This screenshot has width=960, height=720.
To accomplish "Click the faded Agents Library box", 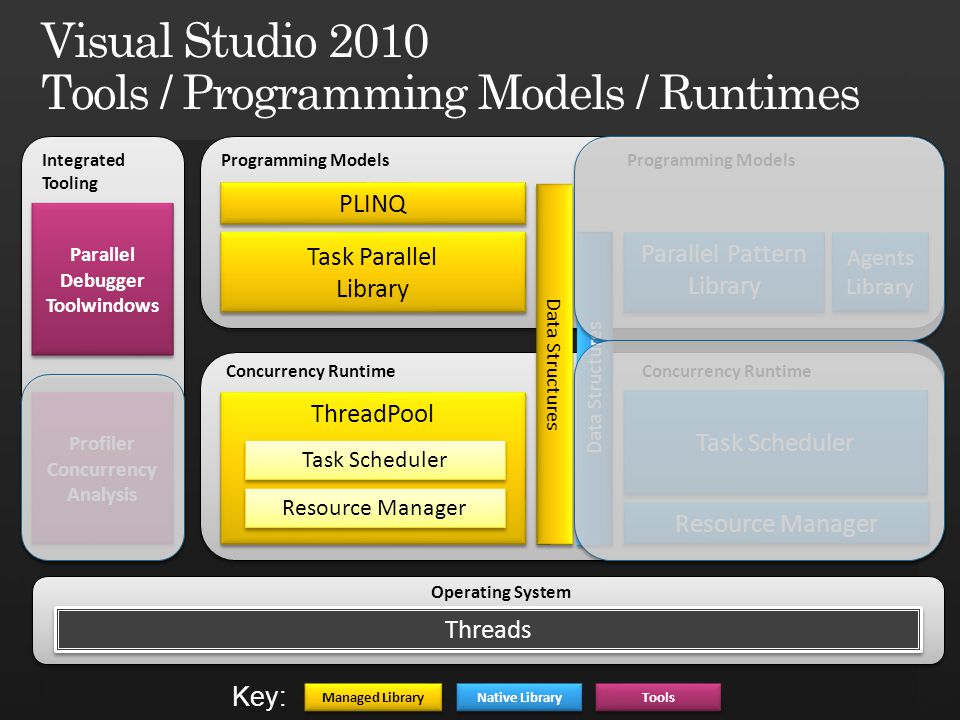I will pos(880,272).
